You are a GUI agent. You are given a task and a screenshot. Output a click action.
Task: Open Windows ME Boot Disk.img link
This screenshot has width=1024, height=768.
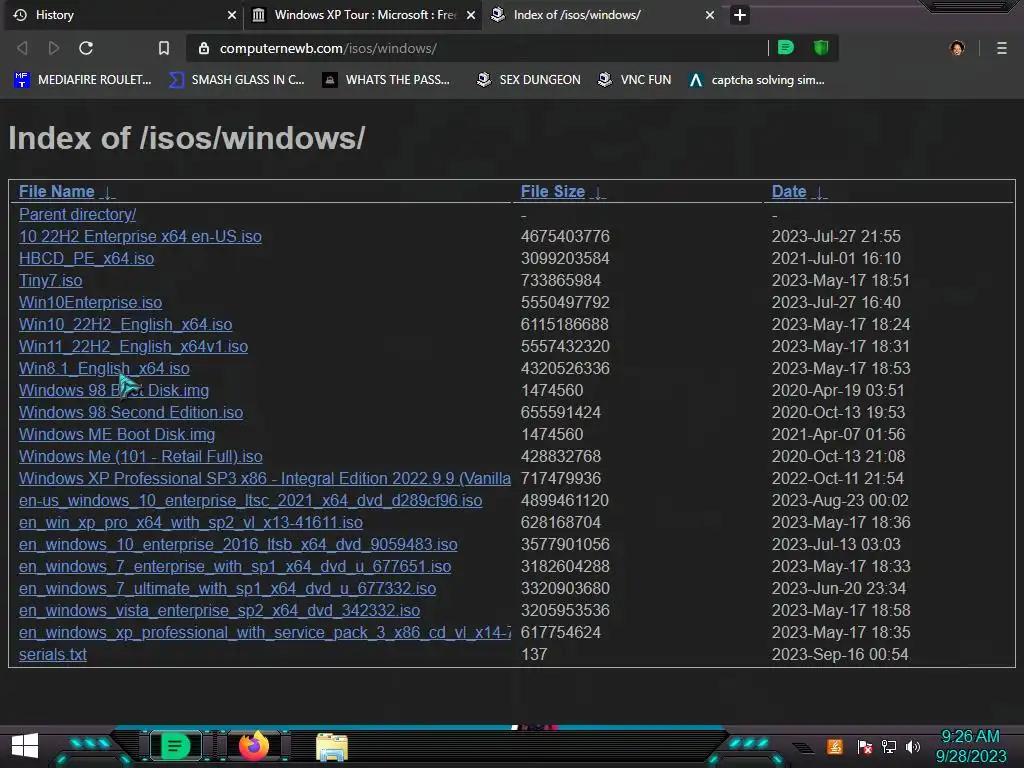point(117,434)
